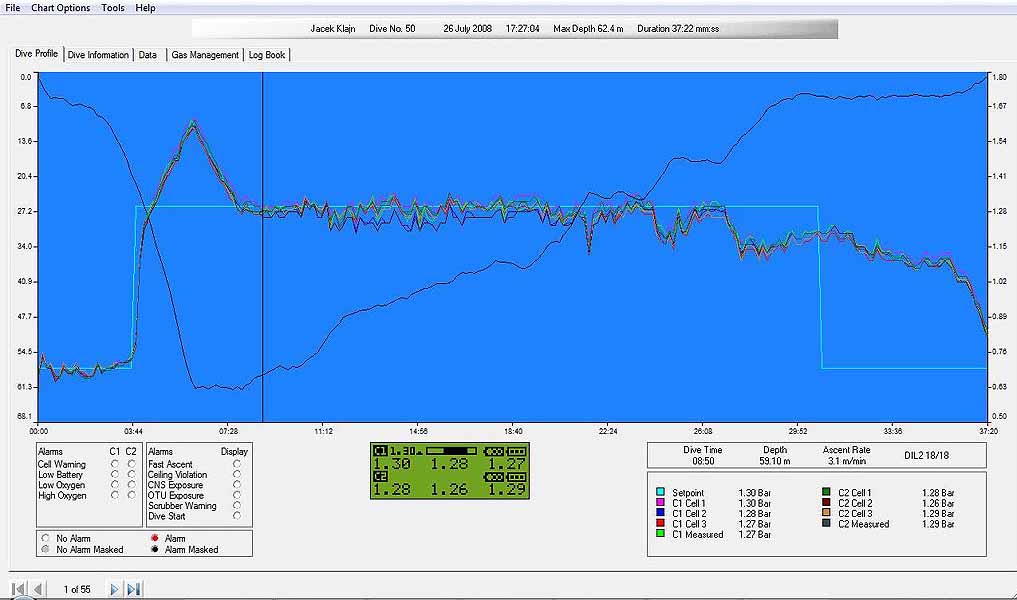The image size is (1017, 600).
Task: Go to the first dive record
Action: coord(19,589)
